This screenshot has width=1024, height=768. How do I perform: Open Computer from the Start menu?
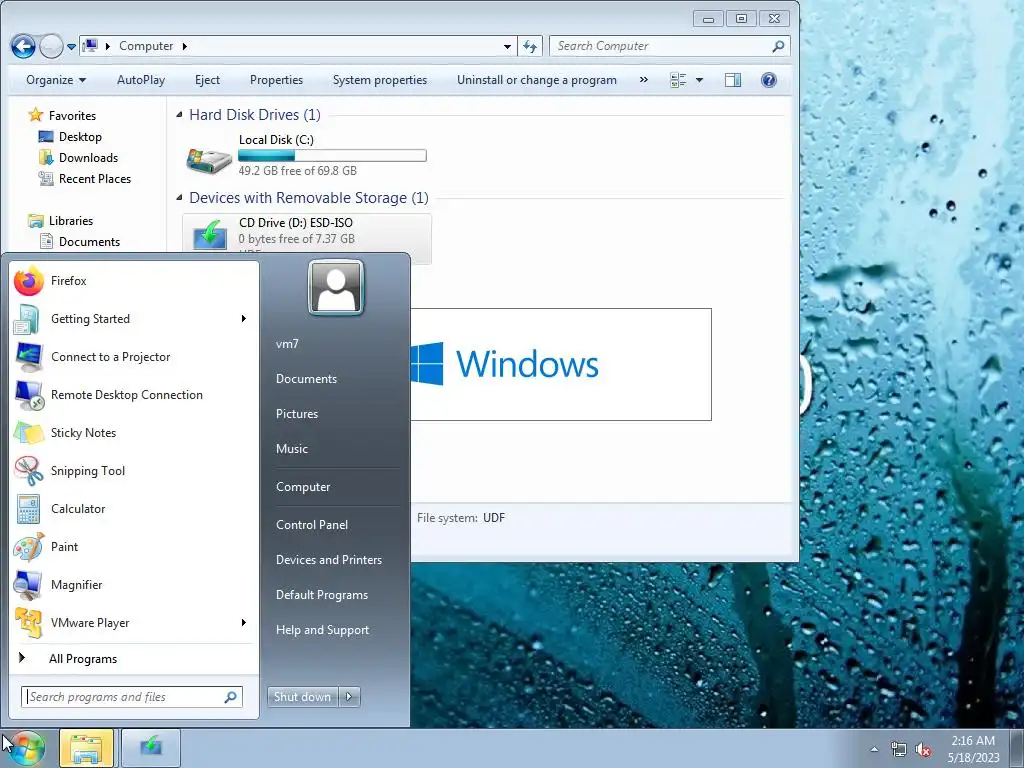coord(303,487)
